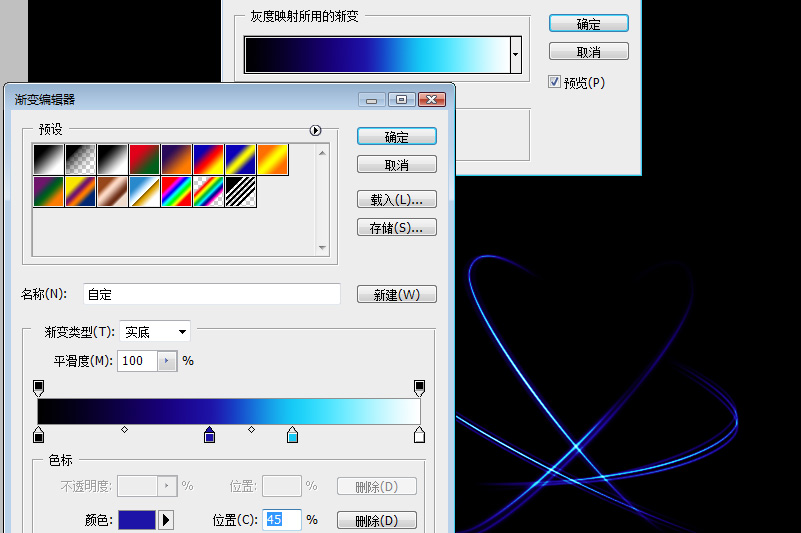Select the white color stop at right
This screenshot has width=801, height=533.
pos(419,435)
